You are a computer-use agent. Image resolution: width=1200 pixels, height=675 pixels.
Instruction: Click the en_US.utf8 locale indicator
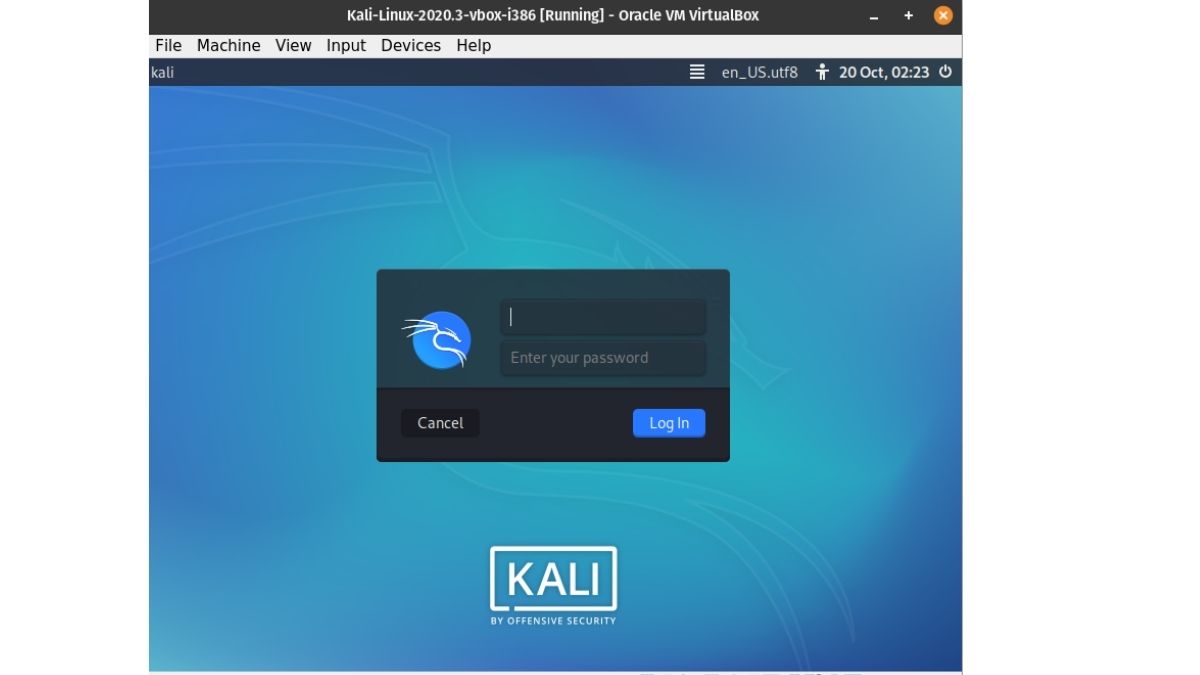(x=758, y=71)
